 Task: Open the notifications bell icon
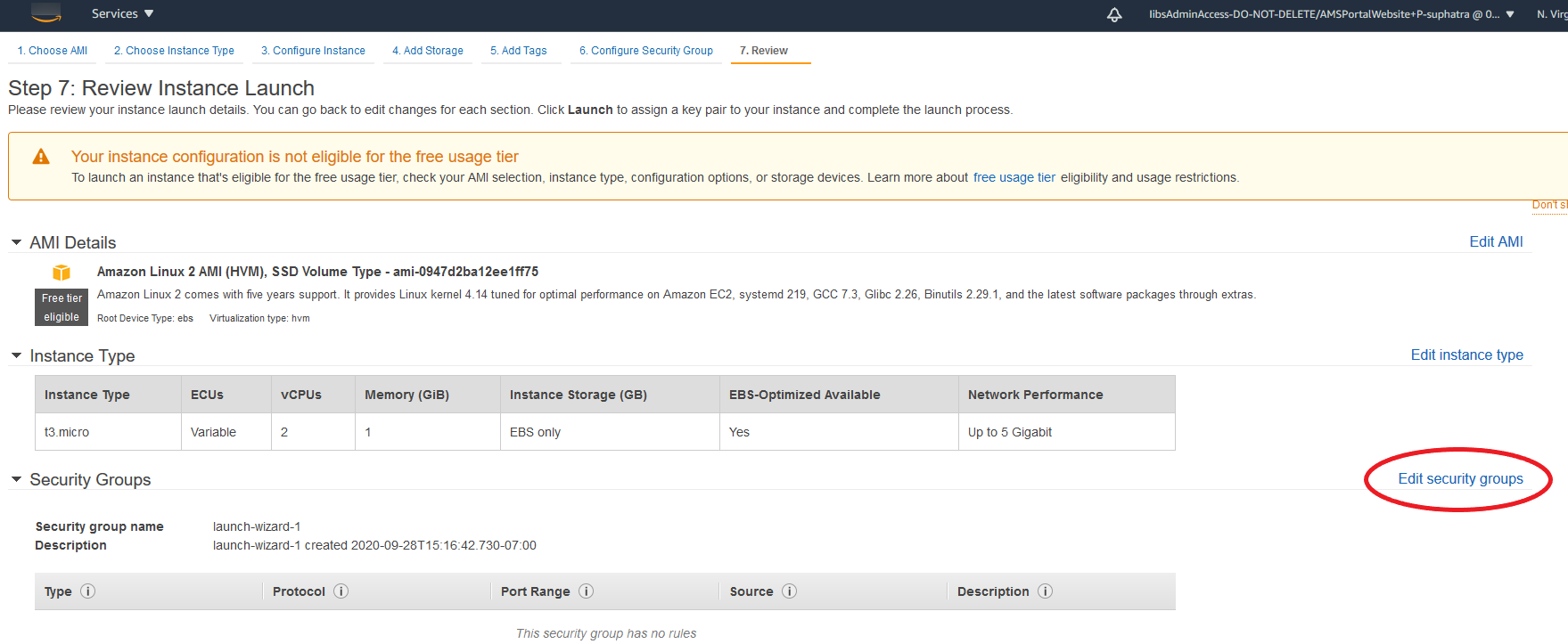point(1113,14)
